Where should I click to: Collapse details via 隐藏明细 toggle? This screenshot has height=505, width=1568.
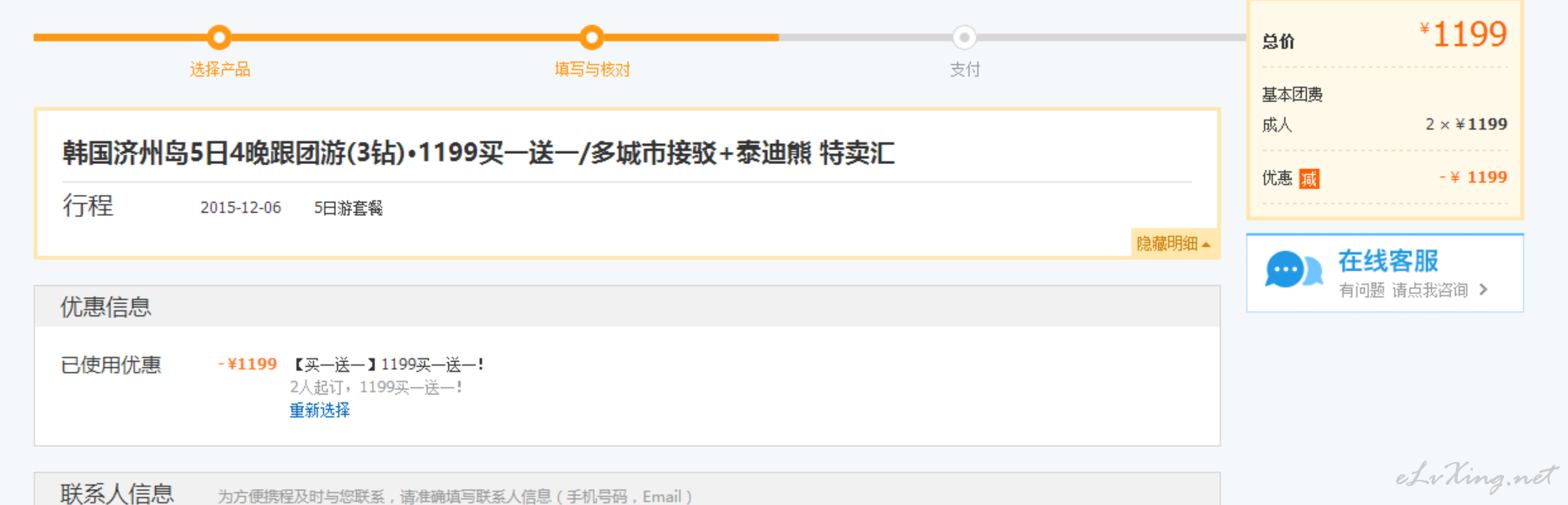(1174, 243)
